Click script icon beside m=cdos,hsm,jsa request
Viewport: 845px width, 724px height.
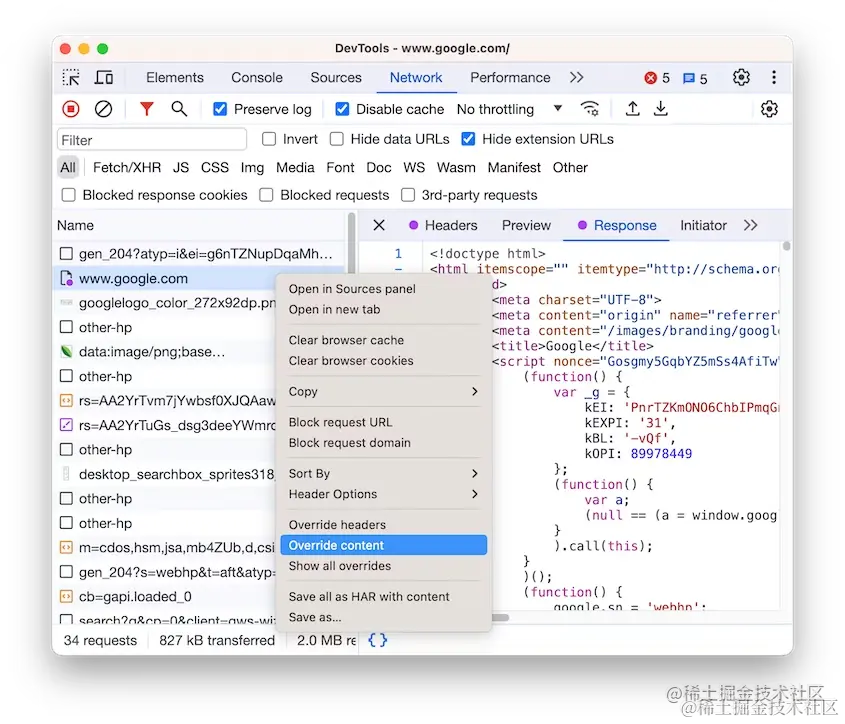pyautogui.click(x=66, y=547)
